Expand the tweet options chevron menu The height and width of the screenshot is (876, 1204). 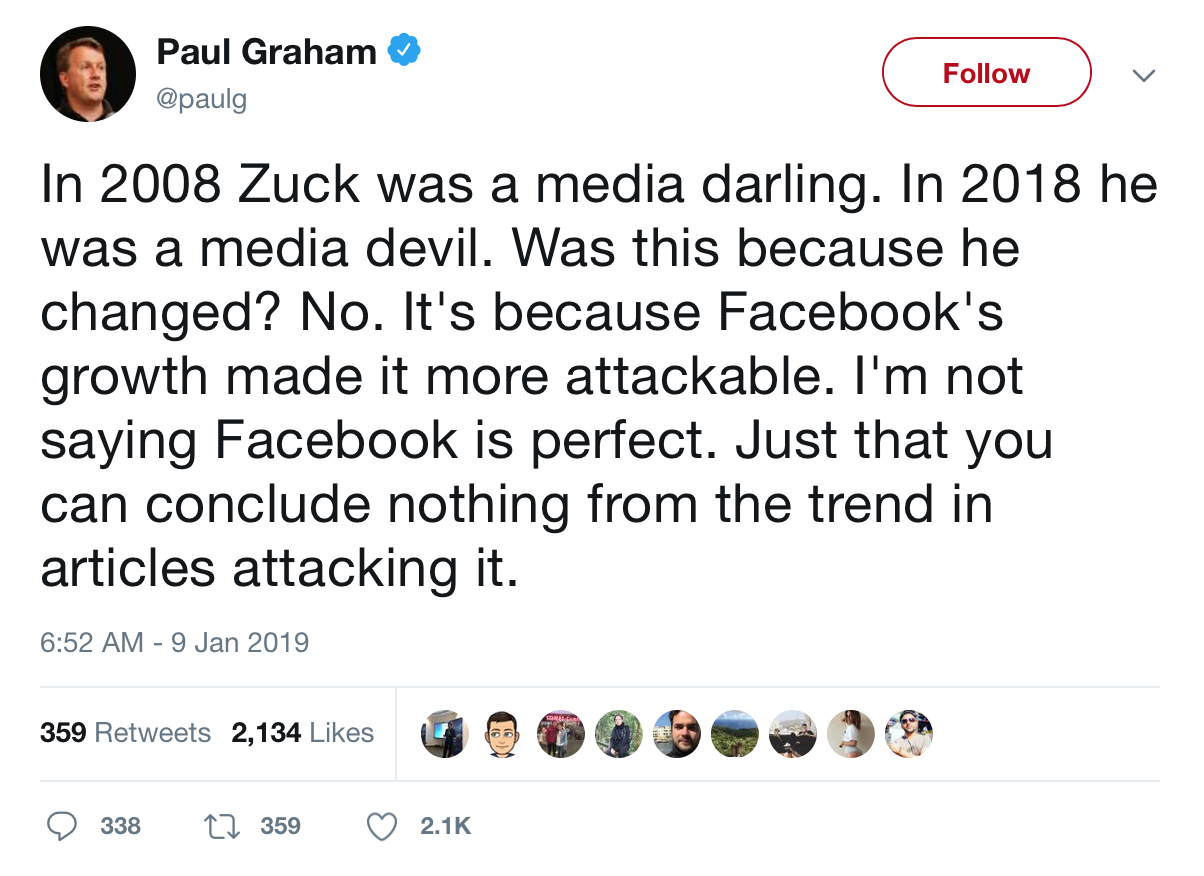tap(1143, 74)
